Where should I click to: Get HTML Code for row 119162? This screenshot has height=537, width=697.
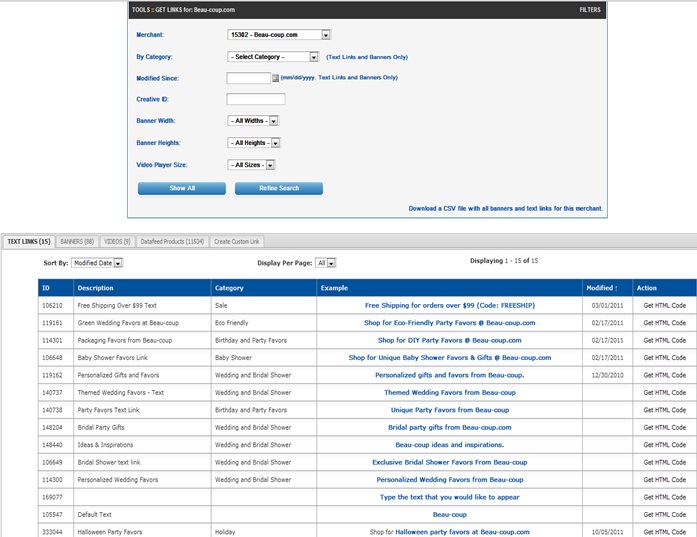click(665, 375)
